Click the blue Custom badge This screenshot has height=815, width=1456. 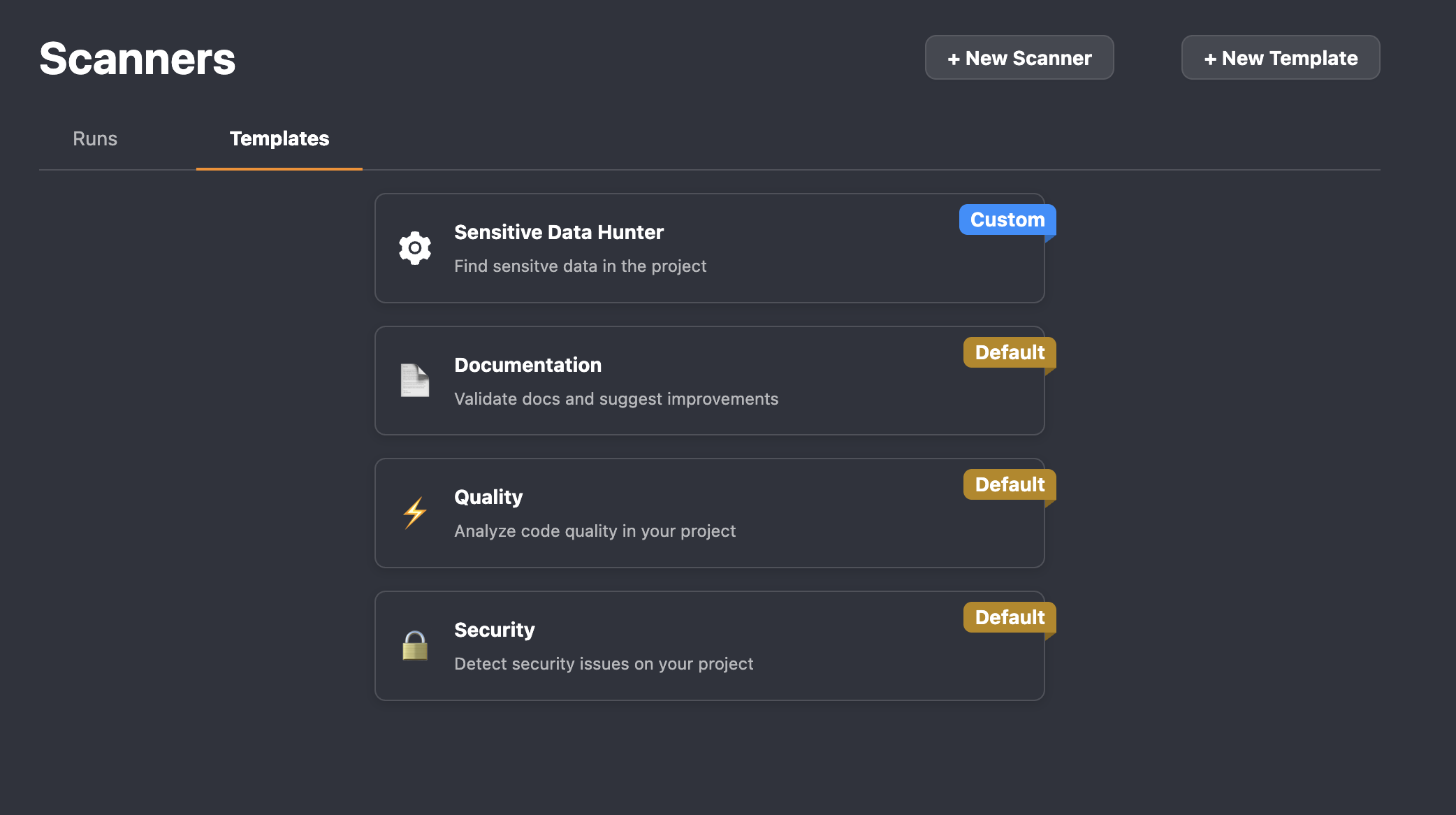point(1007,219)
